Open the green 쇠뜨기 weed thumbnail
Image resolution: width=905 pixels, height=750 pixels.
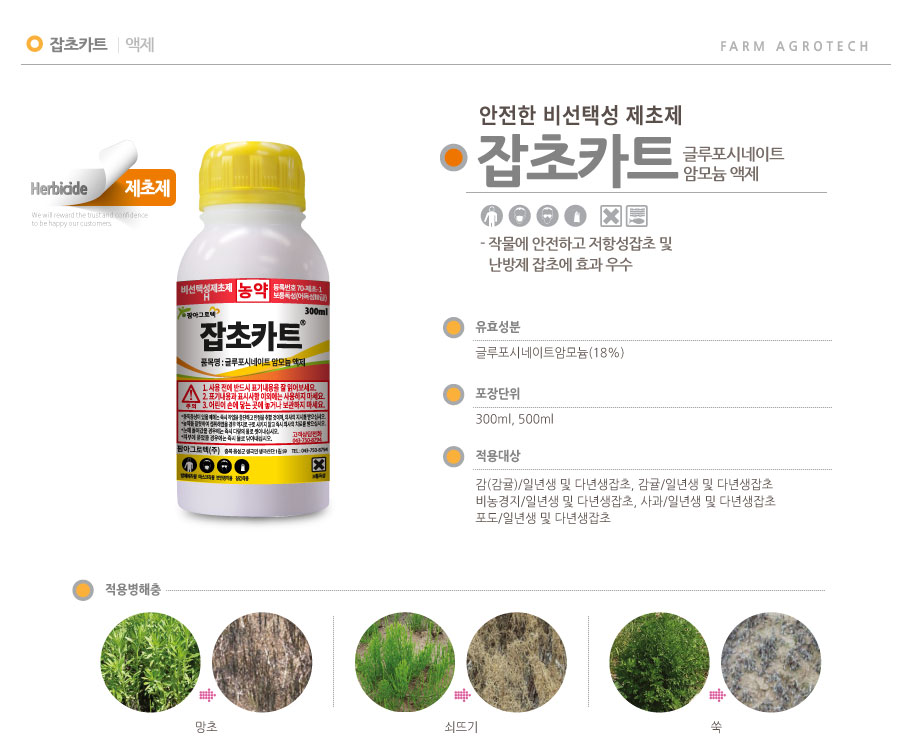click(405, 662)
